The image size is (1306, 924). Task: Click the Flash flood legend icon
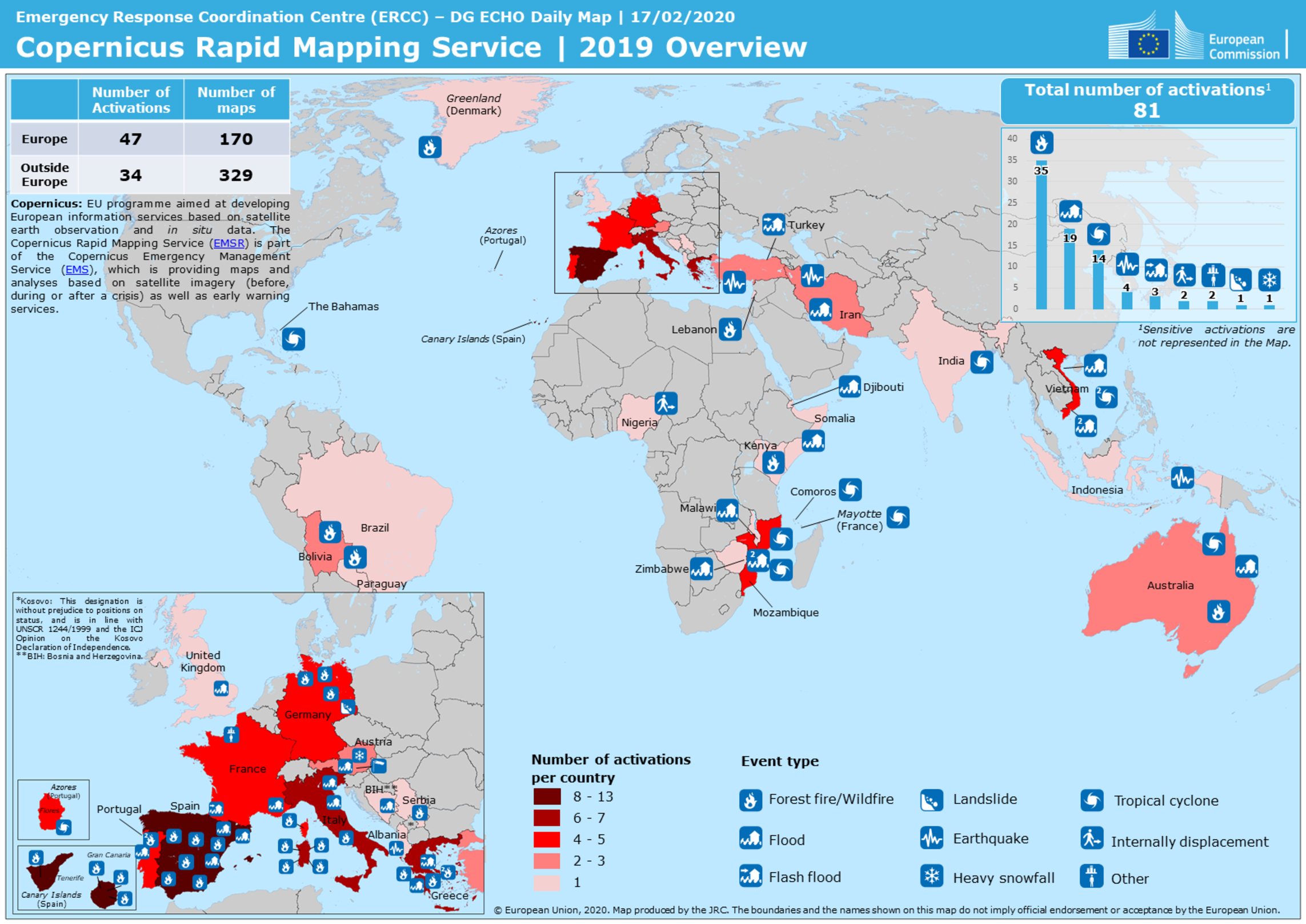[x=750, y=875]
